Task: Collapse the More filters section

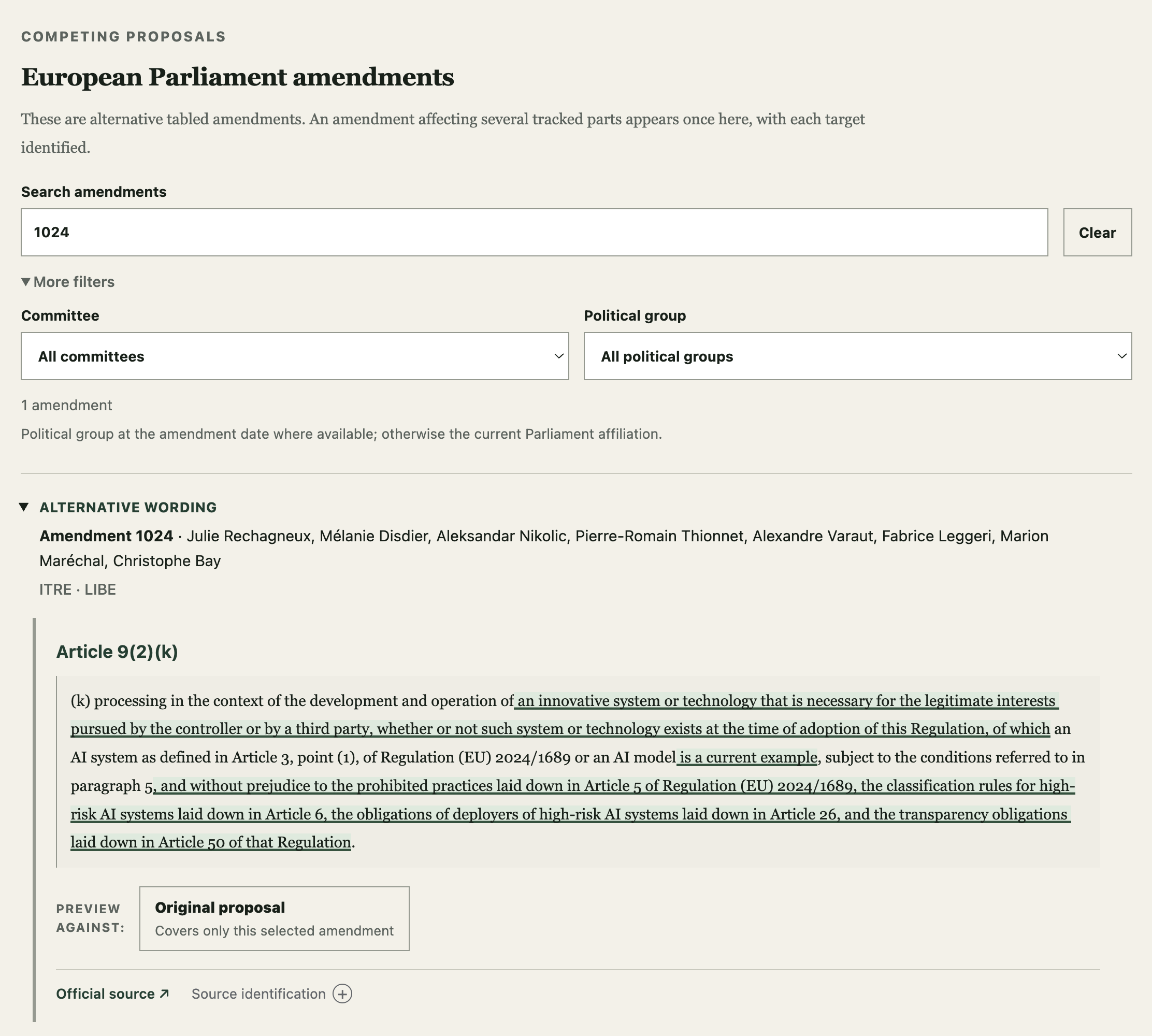Action: 68,282
